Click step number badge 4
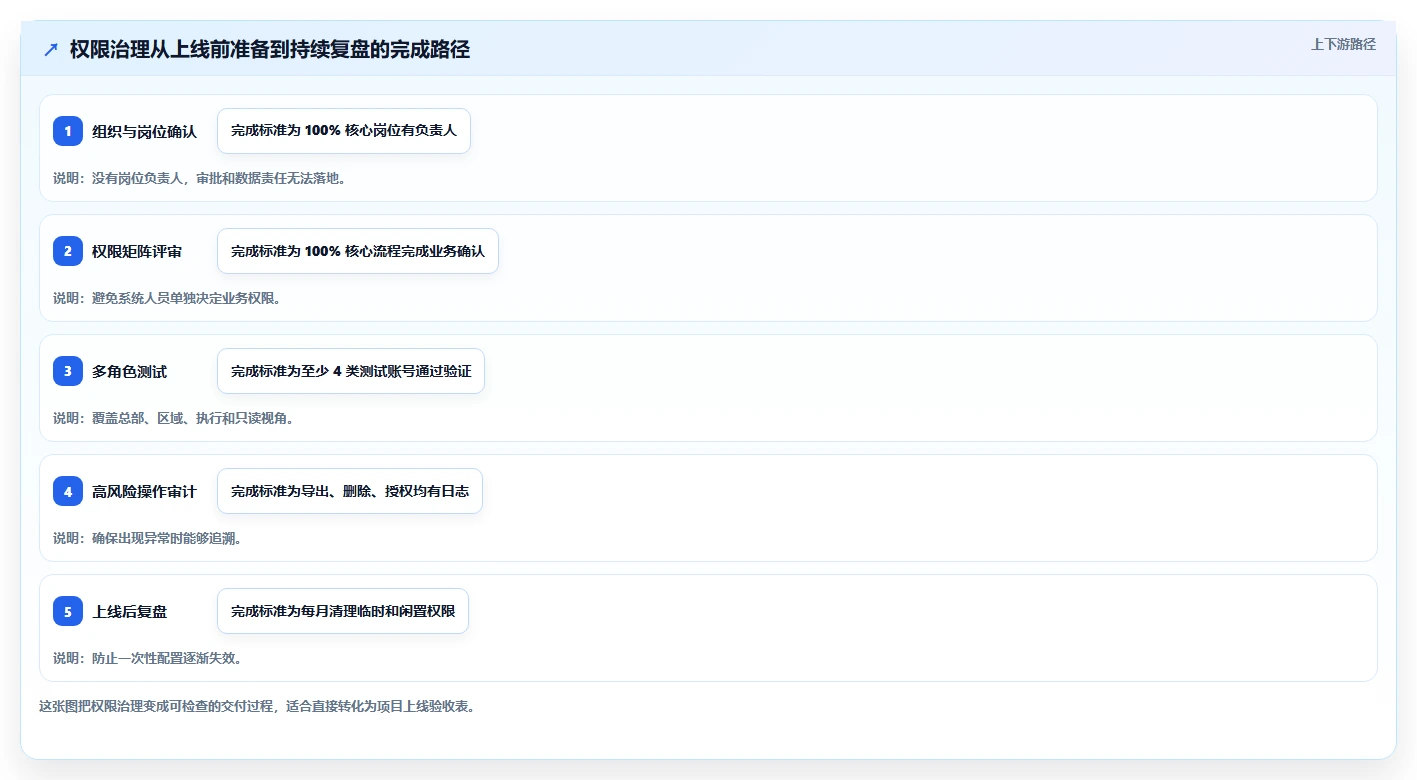The width and height of the screenshot is (1417, 780). pyautogui.click(x=68, y=491)
